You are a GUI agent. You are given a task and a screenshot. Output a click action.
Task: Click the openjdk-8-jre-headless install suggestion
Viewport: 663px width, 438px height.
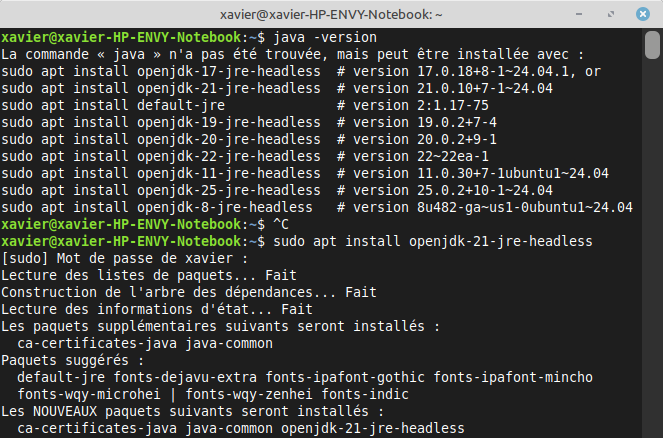tap(157, 207)
